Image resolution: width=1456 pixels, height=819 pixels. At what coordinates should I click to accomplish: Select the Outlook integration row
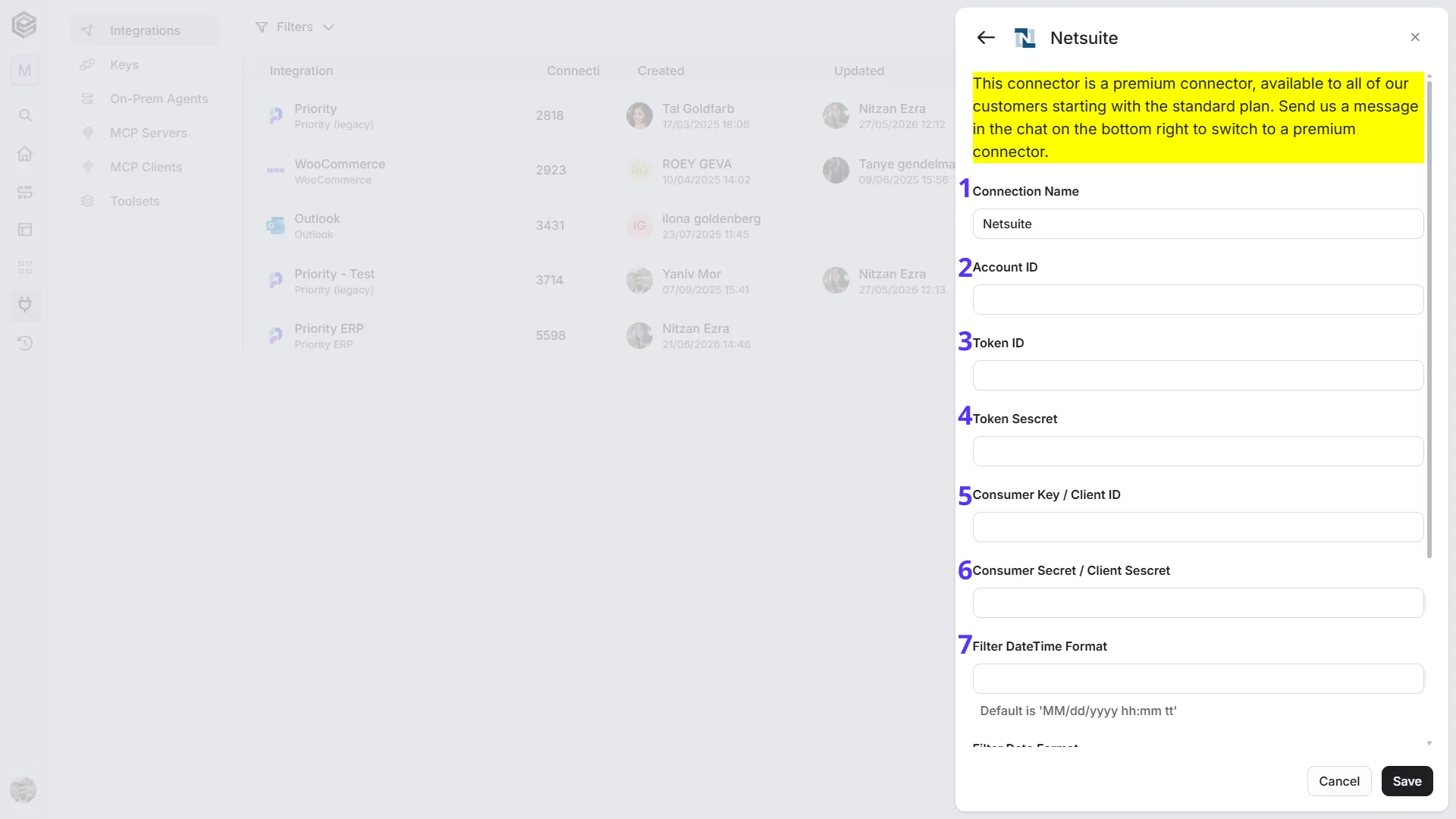pos(599,225)
